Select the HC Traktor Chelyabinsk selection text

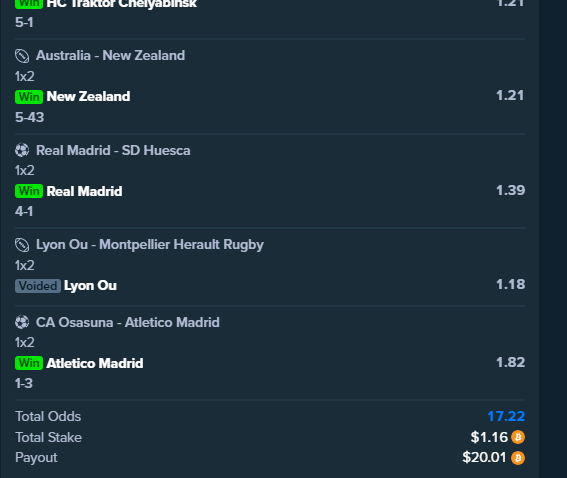(x=122, y=4)
